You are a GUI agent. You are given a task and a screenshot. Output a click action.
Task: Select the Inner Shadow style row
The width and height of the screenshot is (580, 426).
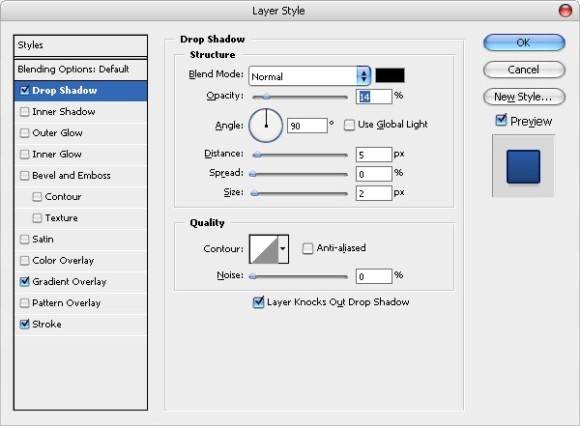tap(81, 112)
